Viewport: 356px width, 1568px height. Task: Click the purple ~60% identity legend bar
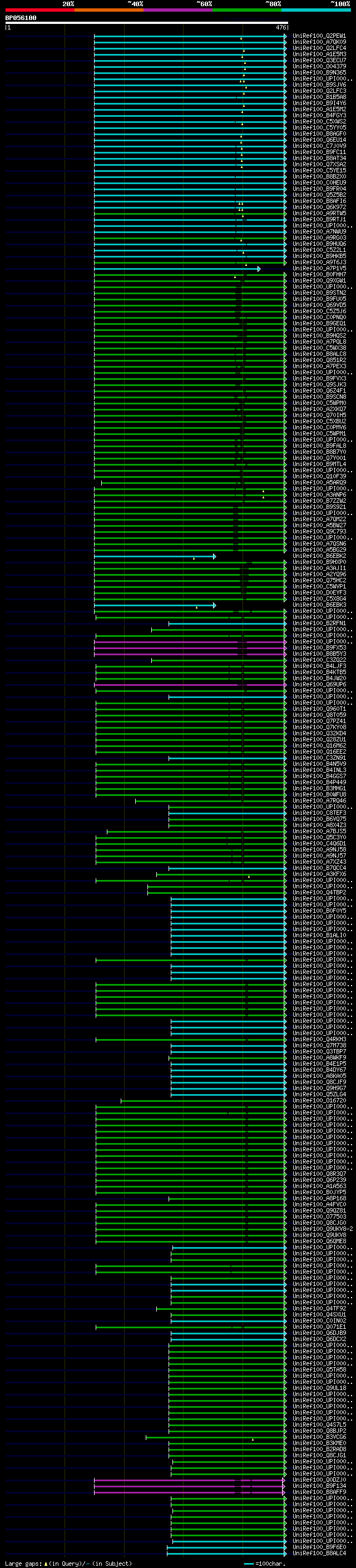pos(177,10)
